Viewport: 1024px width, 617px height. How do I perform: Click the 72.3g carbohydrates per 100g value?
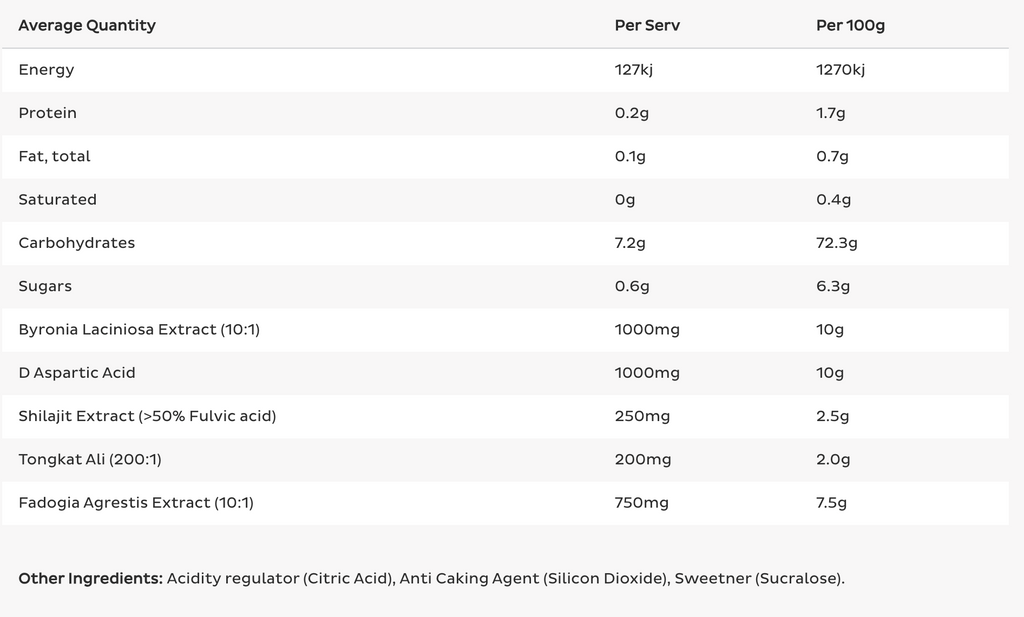click(837, 243)
